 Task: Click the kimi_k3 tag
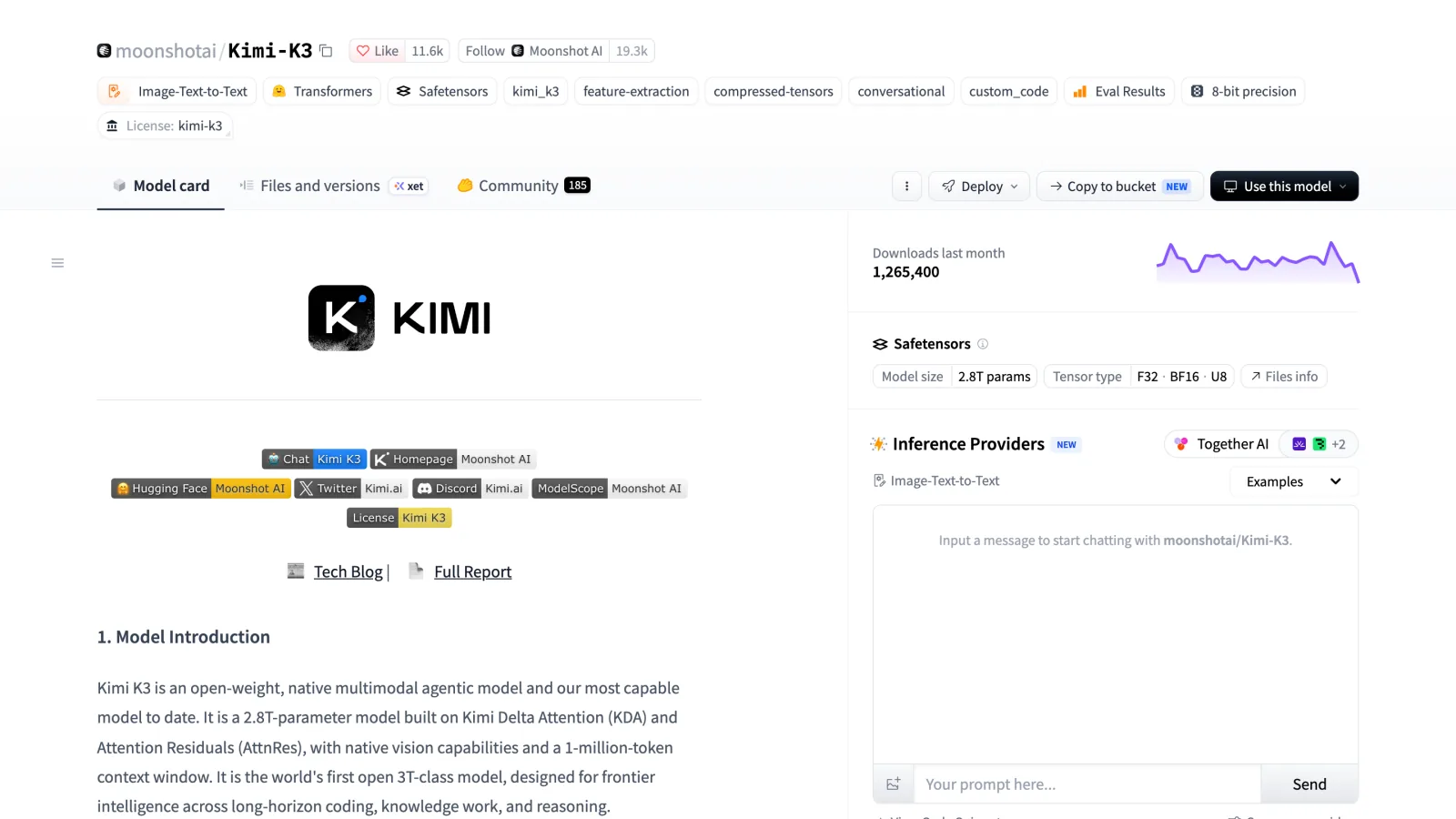[536, 92]
